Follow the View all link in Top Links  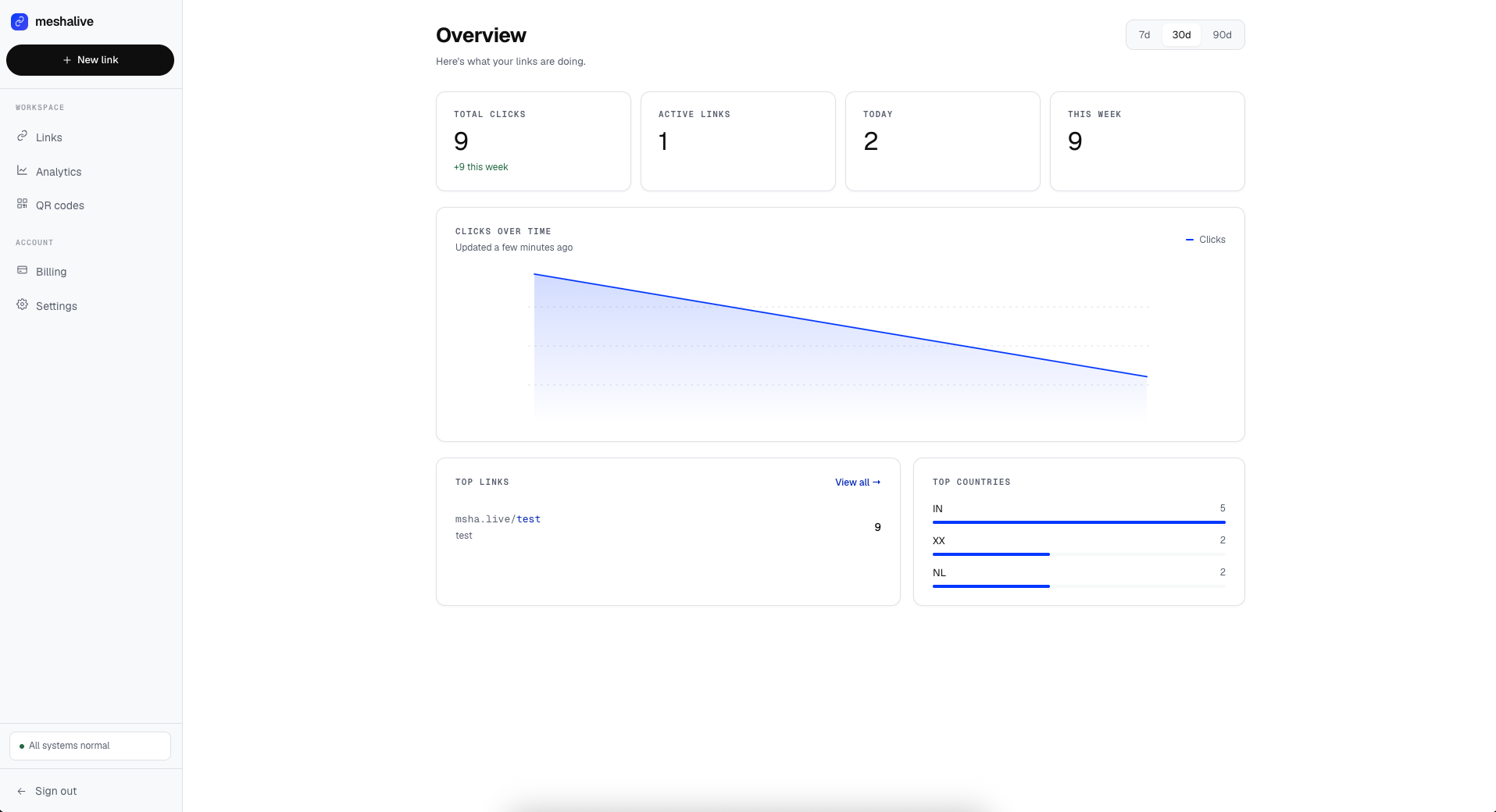[858, 483]
